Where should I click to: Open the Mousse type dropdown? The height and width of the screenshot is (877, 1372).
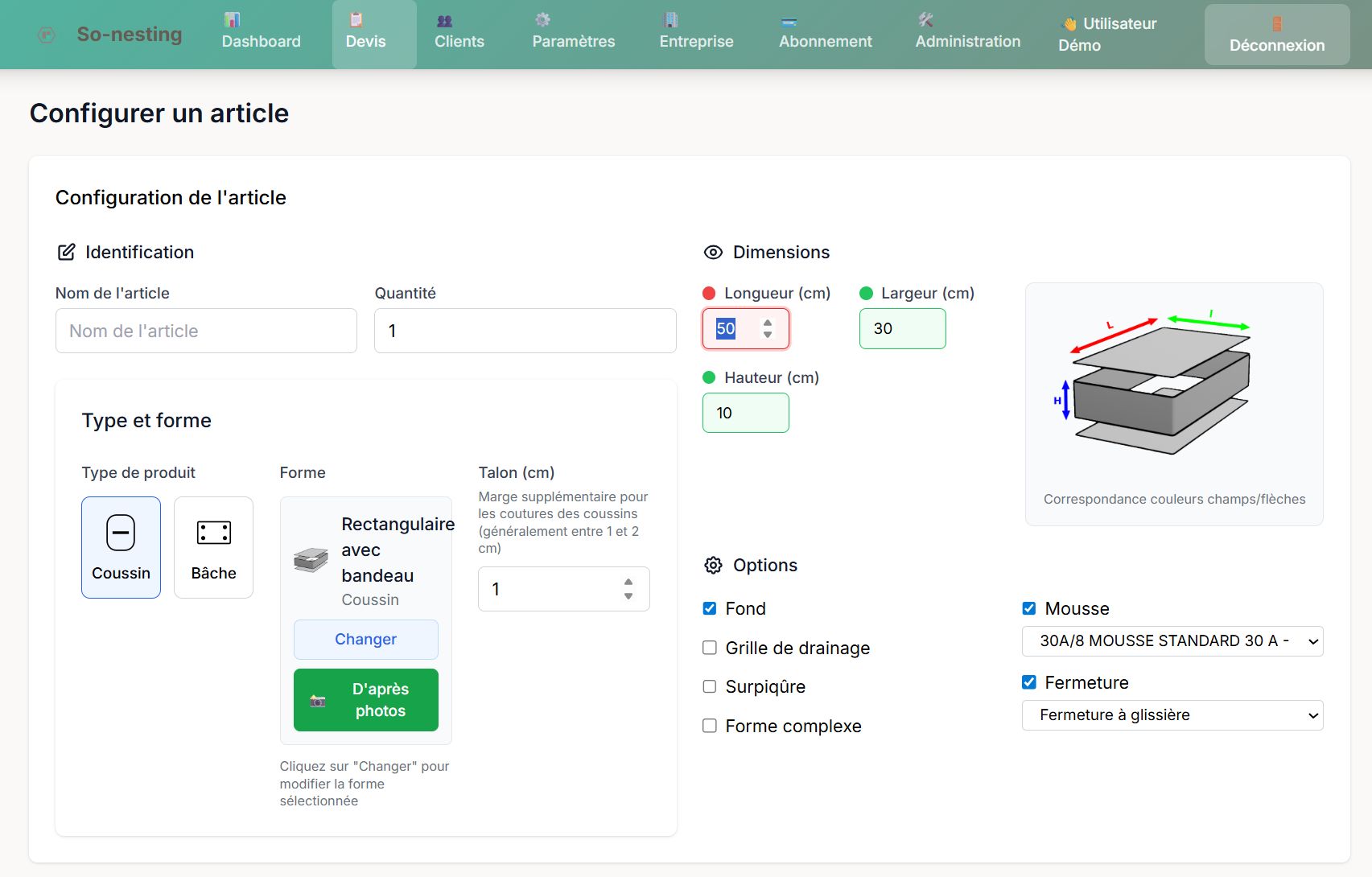tap(1172, 641)
